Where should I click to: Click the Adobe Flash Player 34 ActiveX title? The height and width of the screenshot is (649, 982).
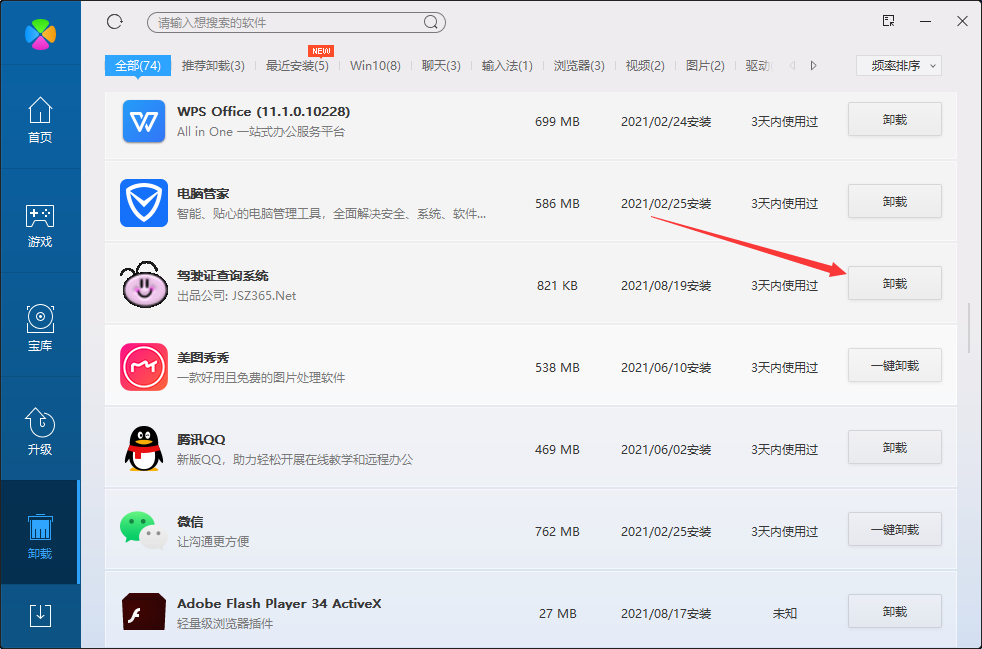279,604
